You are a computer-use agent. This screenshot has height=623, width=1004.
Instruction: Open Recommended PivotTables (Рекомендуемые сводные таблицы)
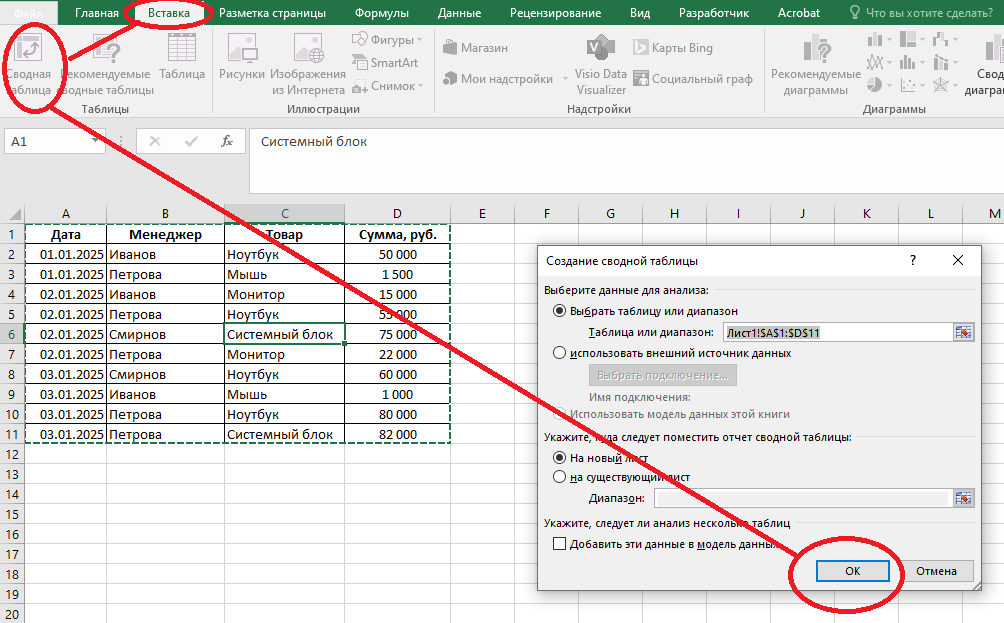[108, 64]
